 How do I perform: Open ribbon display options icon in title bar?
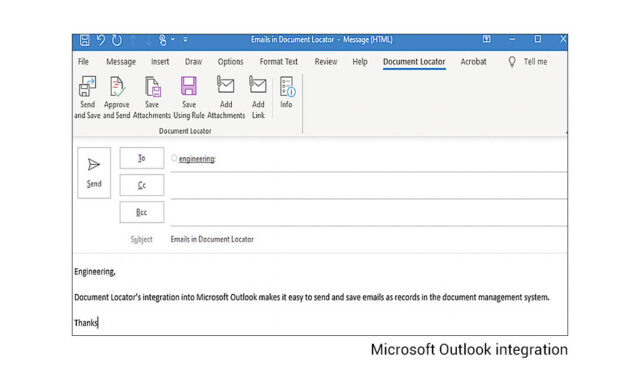(487, 39)
